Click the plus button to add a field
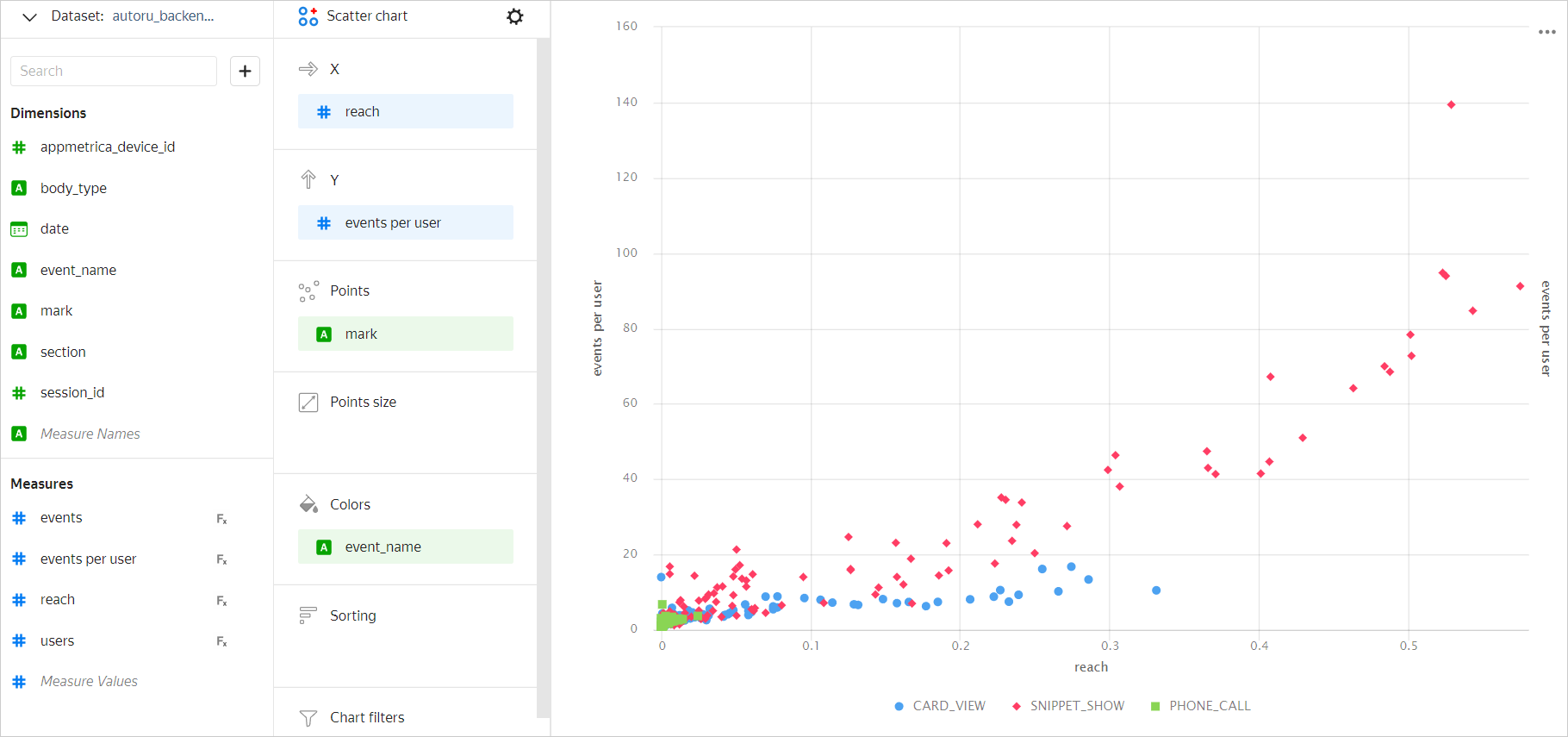 tap(245, 71)
